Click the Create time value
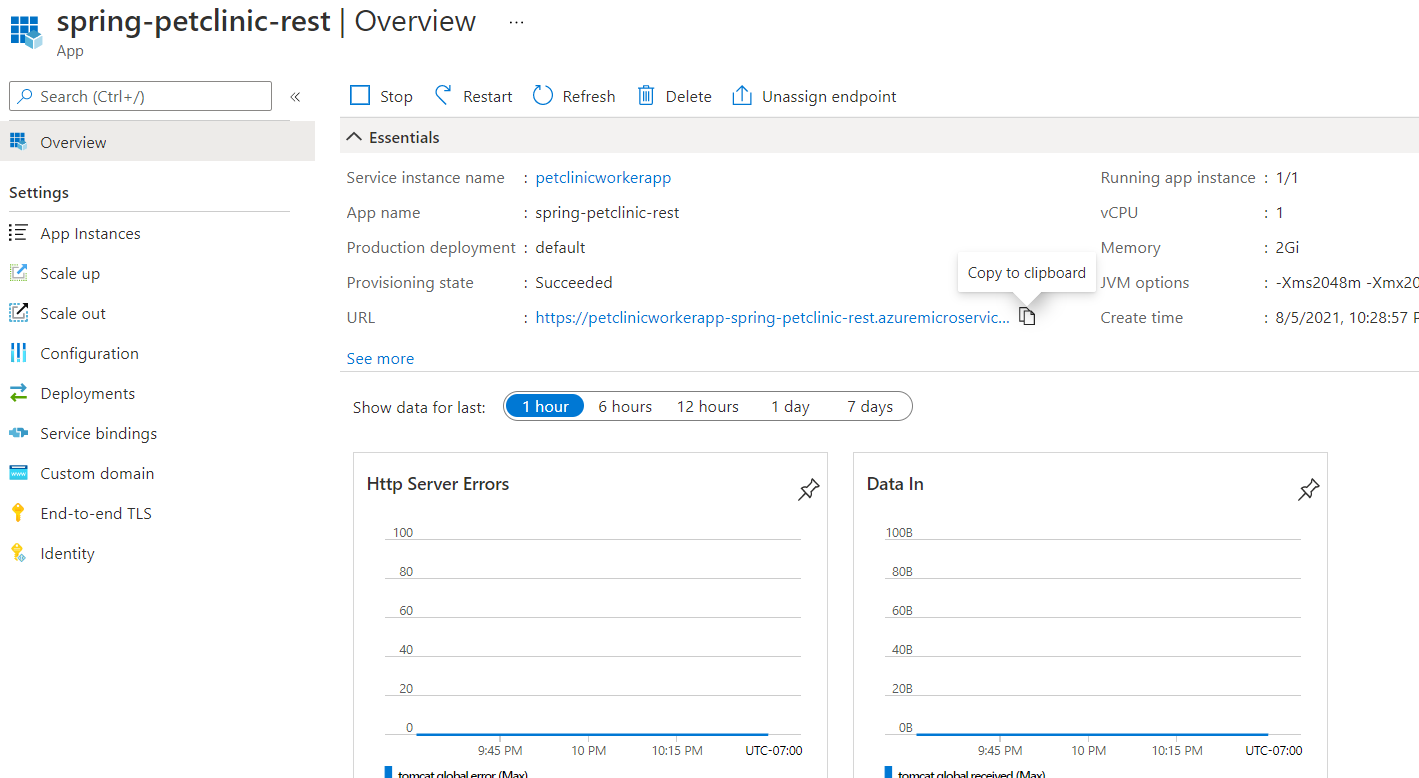1419x778 pixels. pos(1347,317)
